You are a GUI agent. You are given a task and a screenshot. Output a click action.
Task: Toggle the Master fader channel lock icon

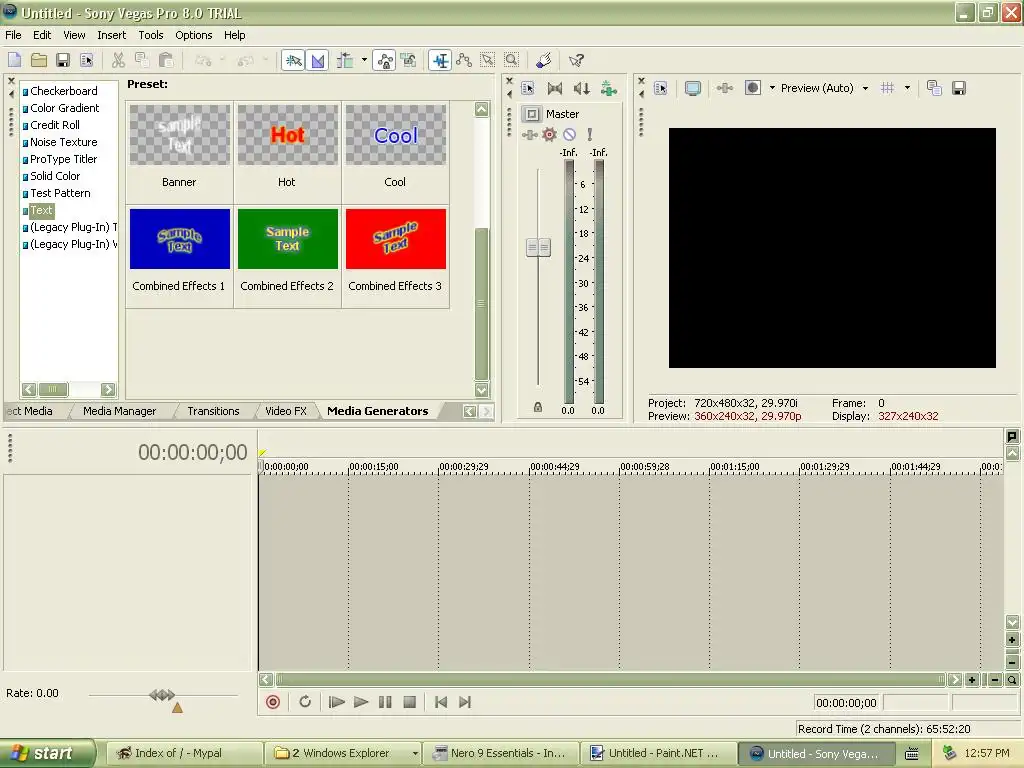pyautogui.click(x=537, y=407)
